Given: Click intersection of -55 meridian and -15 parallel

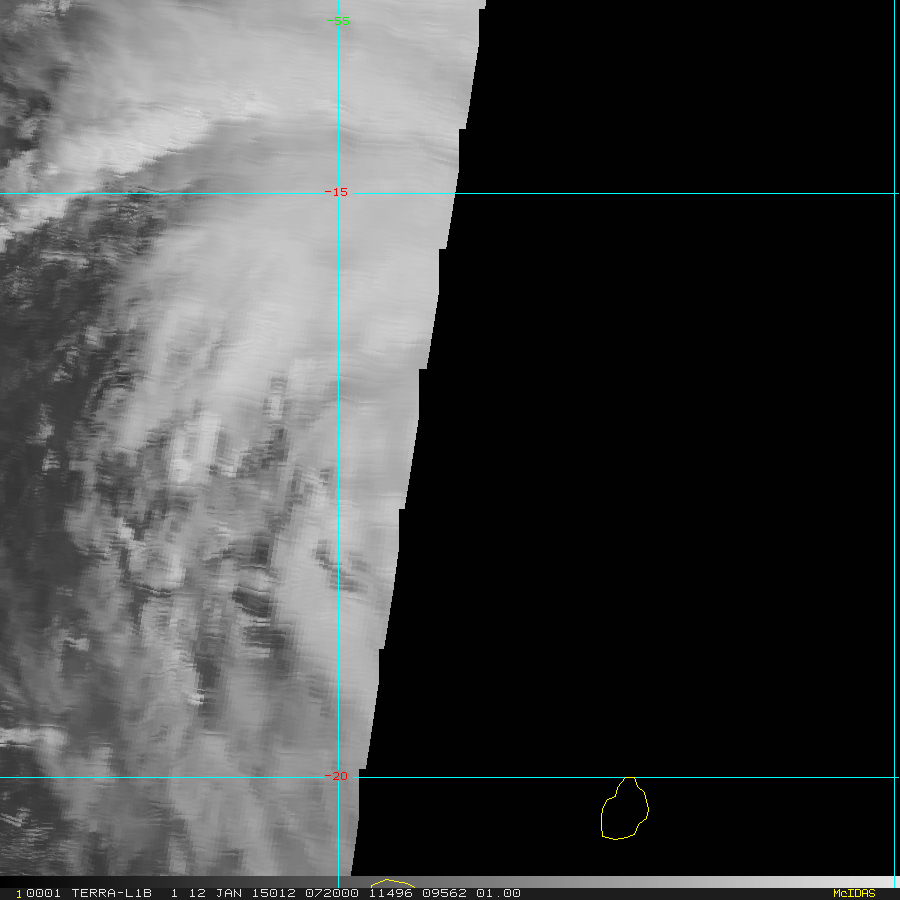Looking at the screenshot, I should click(x=338, y=193).
